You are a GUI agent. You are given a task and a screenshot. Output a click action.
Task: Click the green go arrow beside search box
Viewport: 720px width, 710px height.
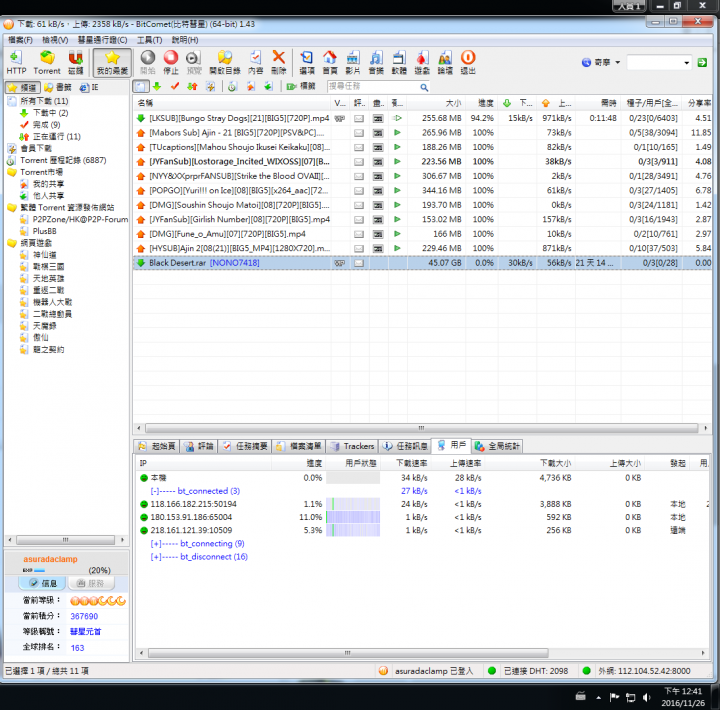click(x=702, y=62)
